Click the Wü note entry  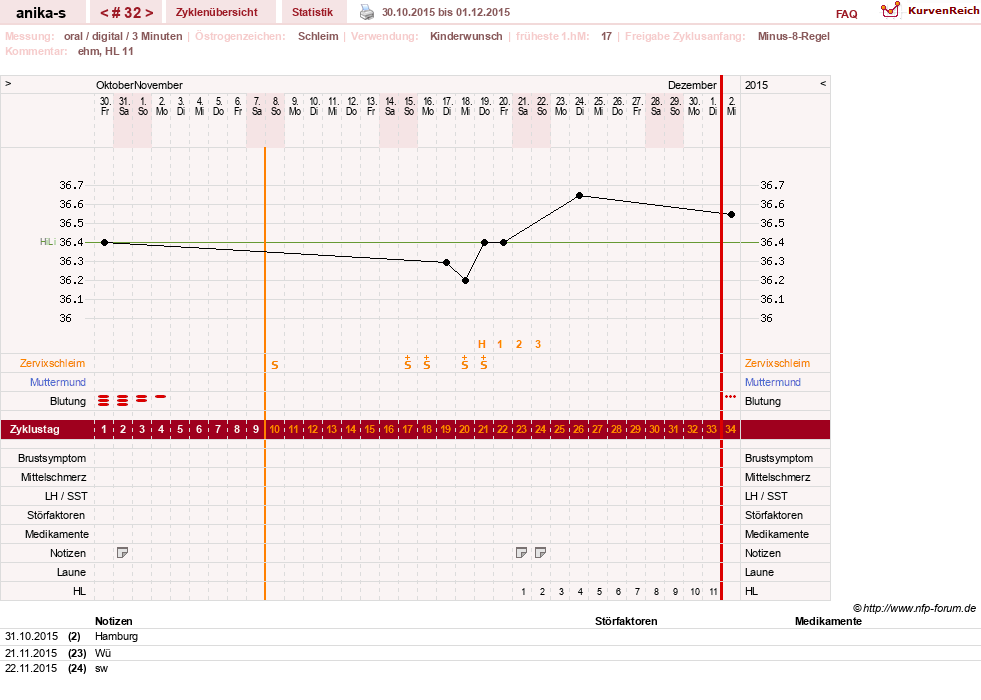pos(103,653)
